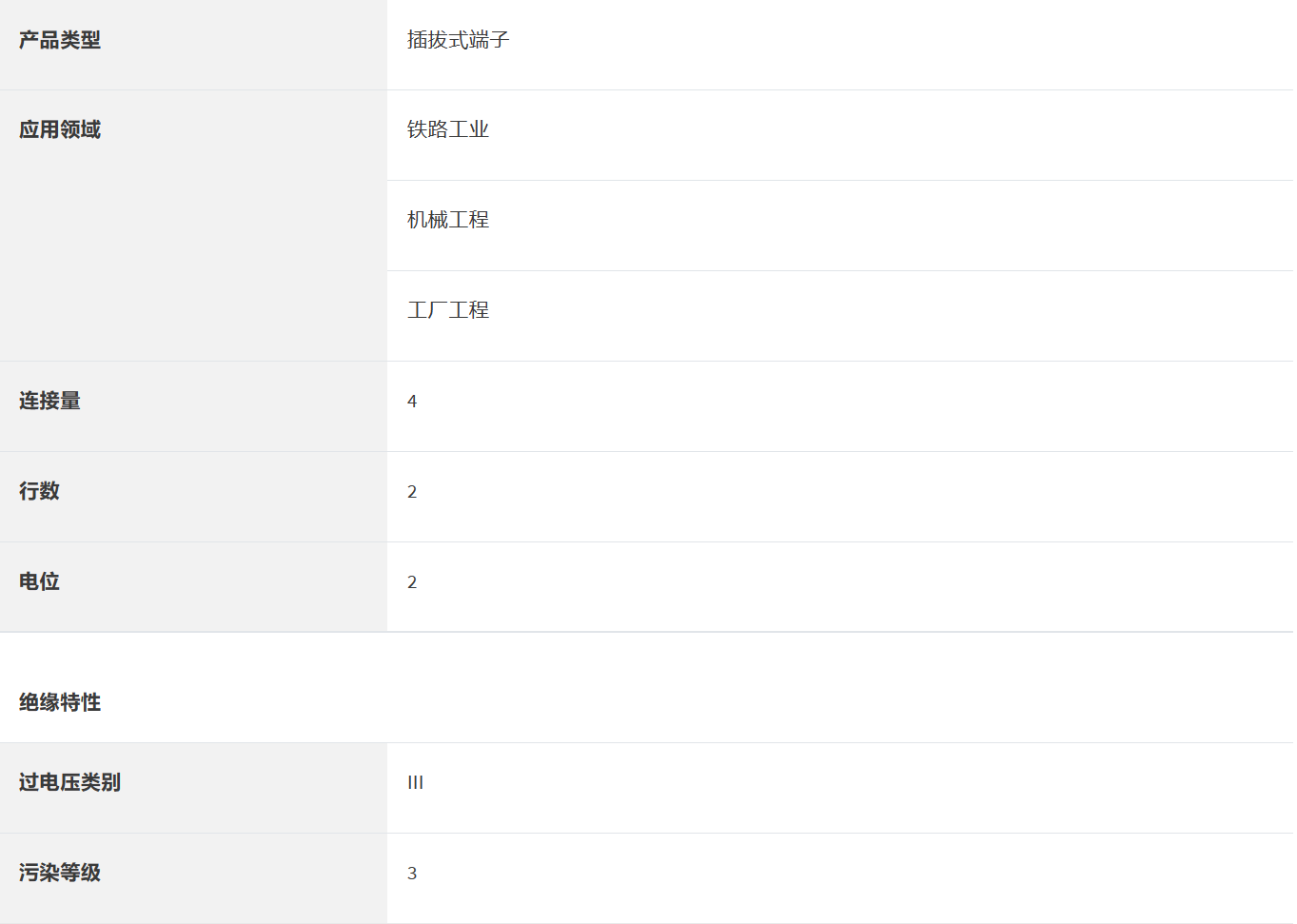The image size is (1297, 924).
Task: Select the III overvoltage category value
Action: pos(416,783)
